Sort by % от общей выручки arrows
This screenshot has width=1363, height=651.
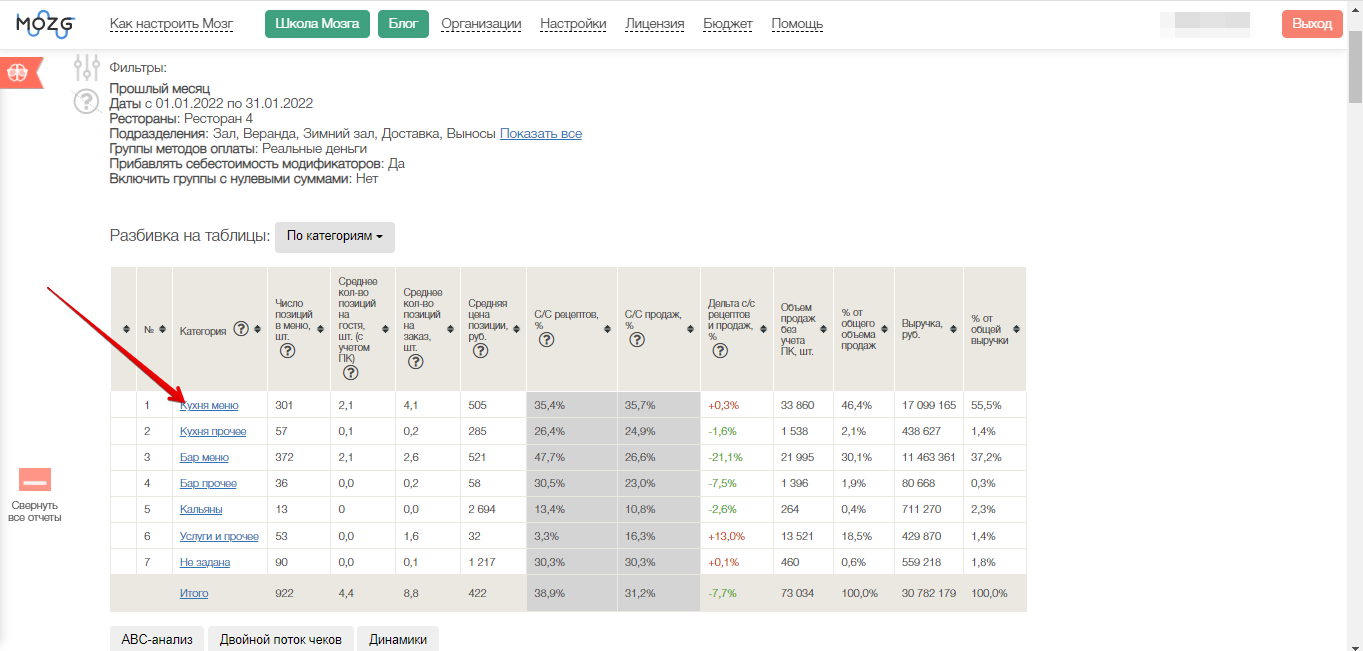(x=1017, y=329)
